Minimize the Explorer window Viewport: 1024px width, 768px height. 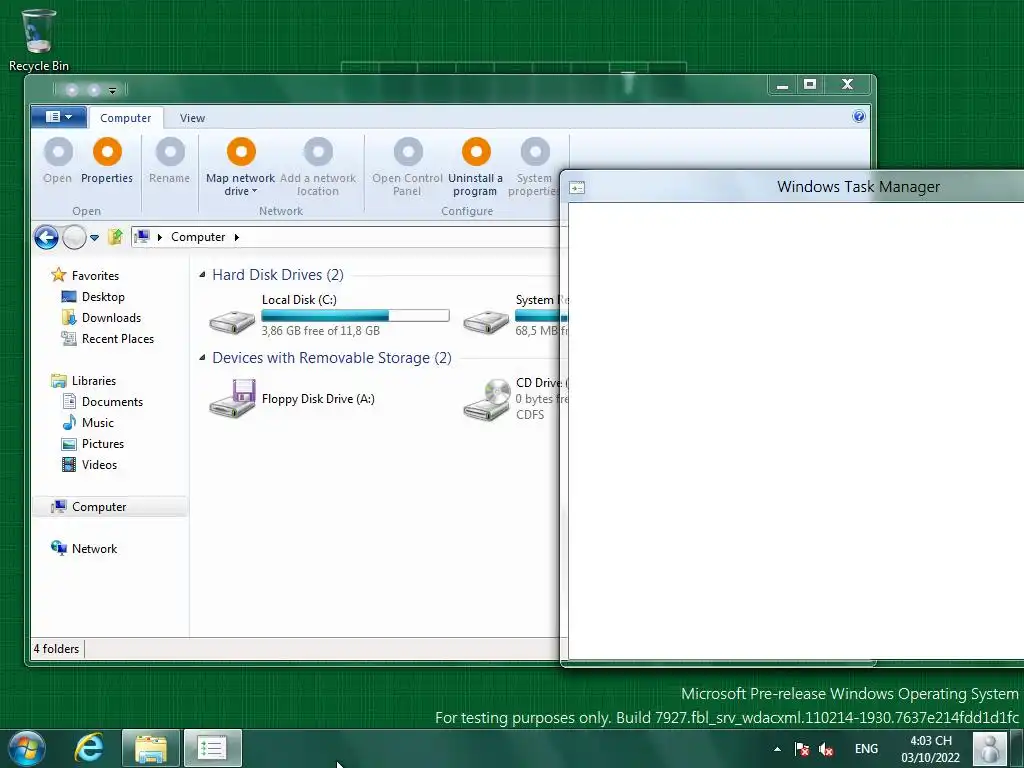(x=782, y=84)
